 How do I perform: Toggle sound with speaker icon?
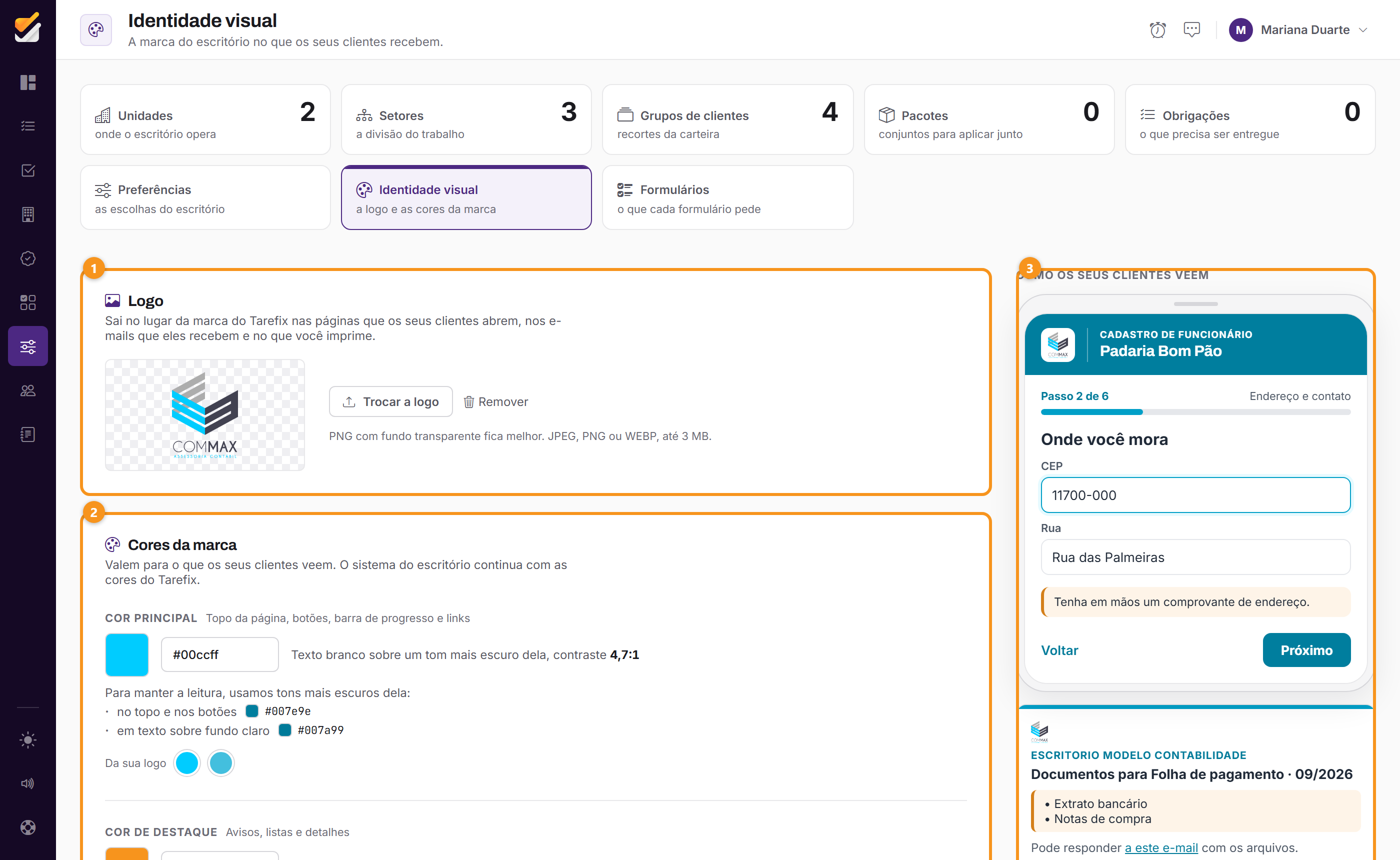tap(28, 784)
